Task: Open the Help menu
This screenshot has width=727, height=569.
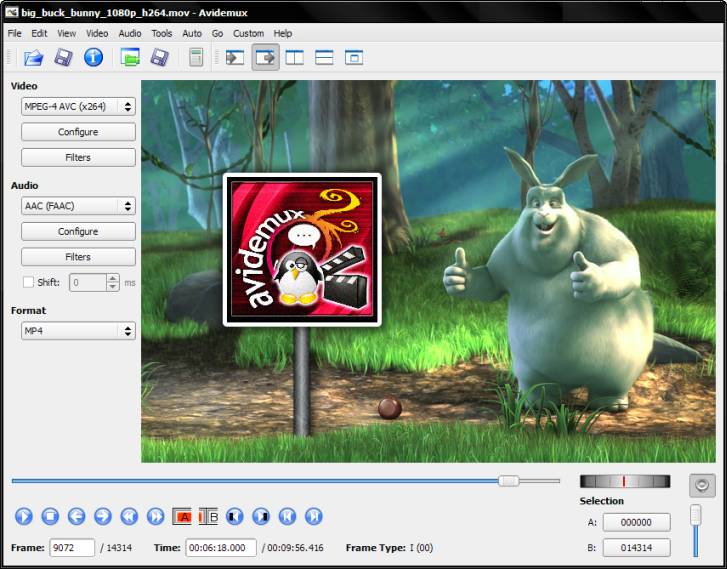Action: pyautogui.click(x=282, y=33)
